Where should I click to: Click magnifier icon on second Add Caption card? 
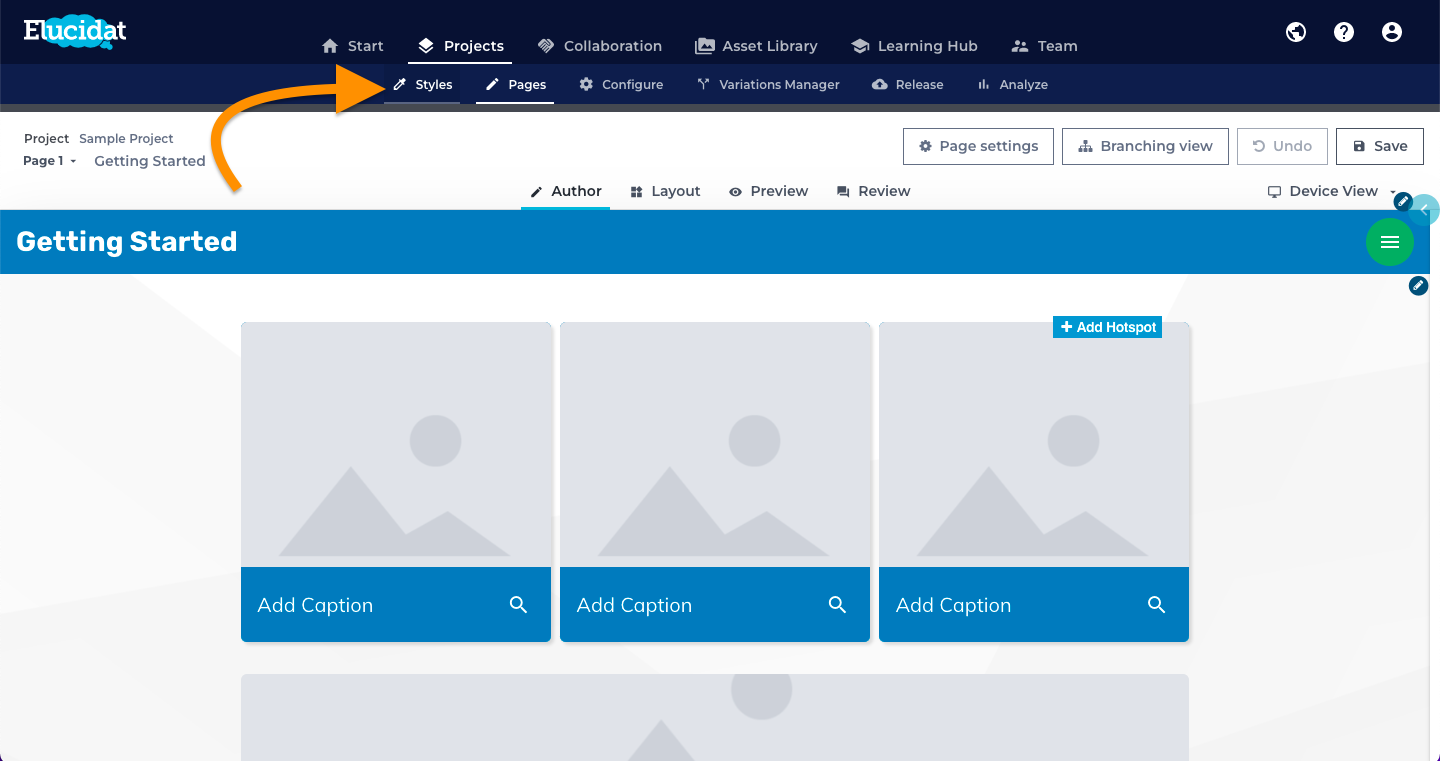click(x=837, y=605)
